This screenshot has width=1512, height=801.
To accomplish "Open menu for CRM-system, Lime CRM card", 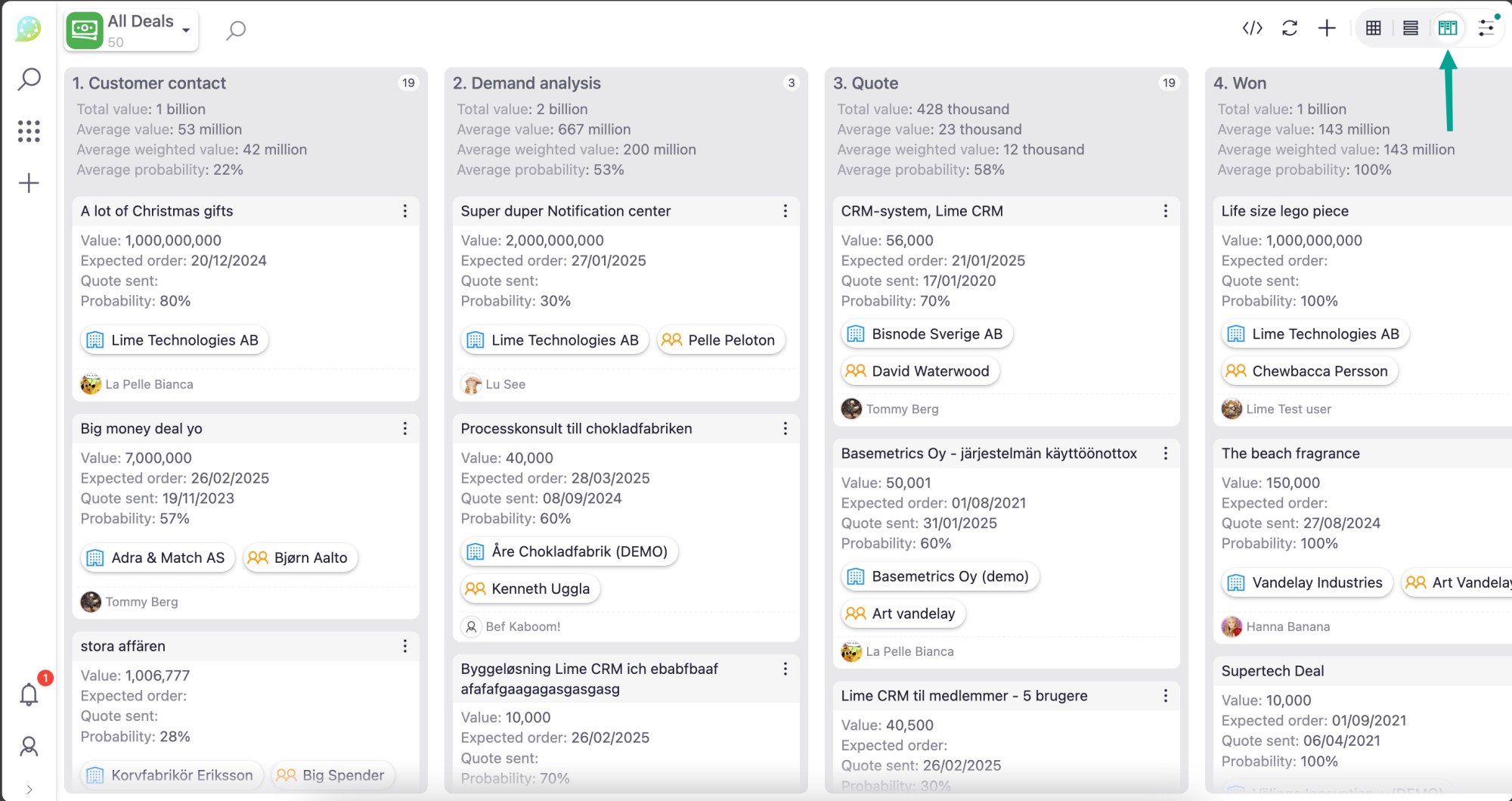I will (1166, 211).
